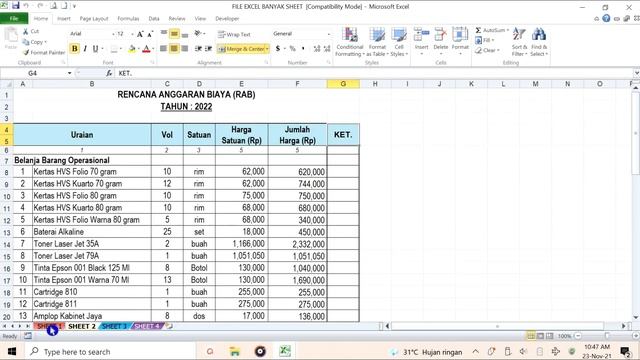Image resolution: width=640 pixels, height=360 pixels.
Task: Toggle center horizontal alignment
Action: (174, 49)
